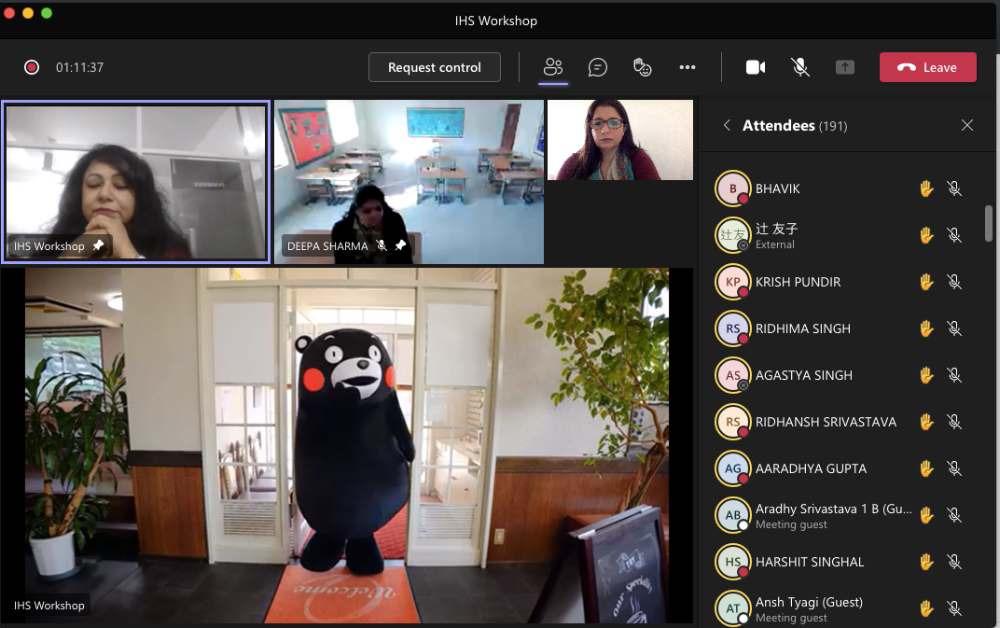Click AGASTYA SINGH's raised hand icon
The height and width of the screenshot is (628, 1000).
926,375
